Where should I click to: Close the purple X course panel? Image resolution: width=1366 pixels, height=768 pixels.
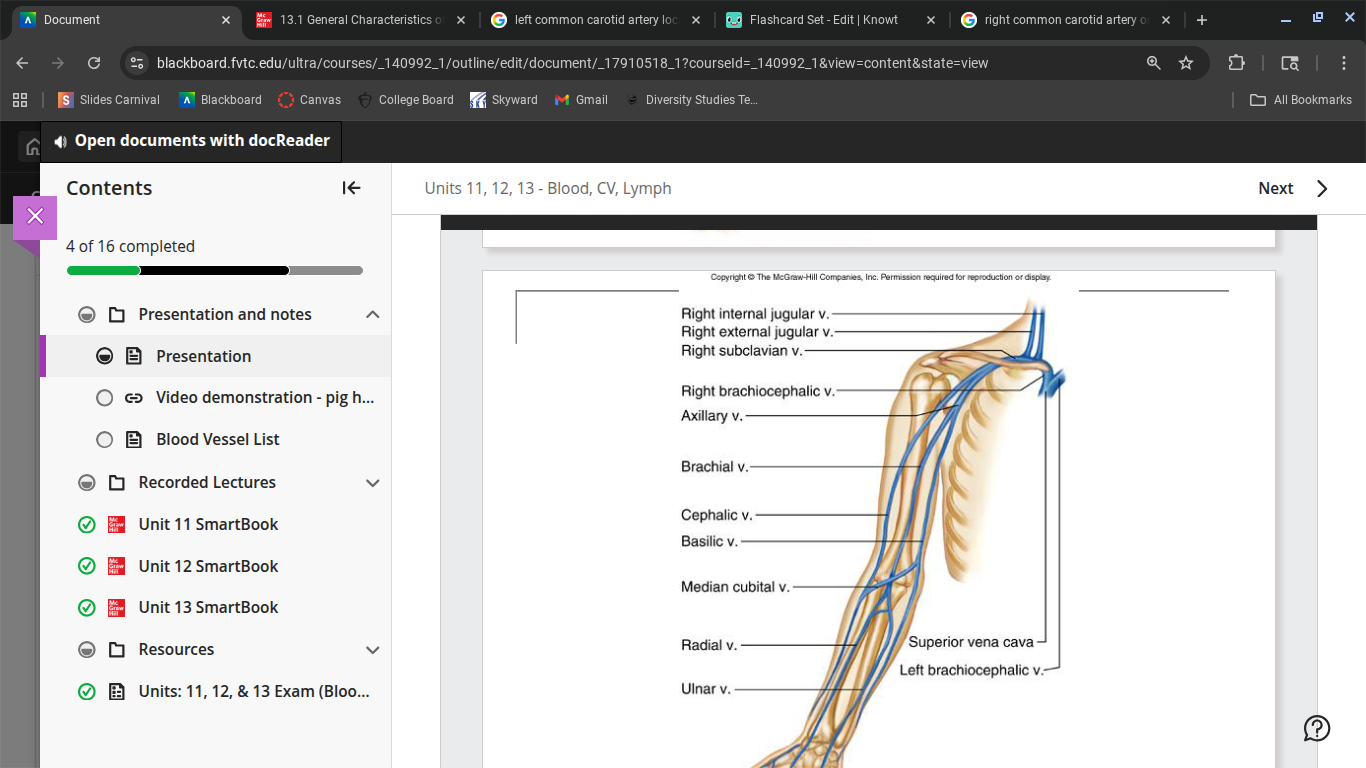point(35,217)
